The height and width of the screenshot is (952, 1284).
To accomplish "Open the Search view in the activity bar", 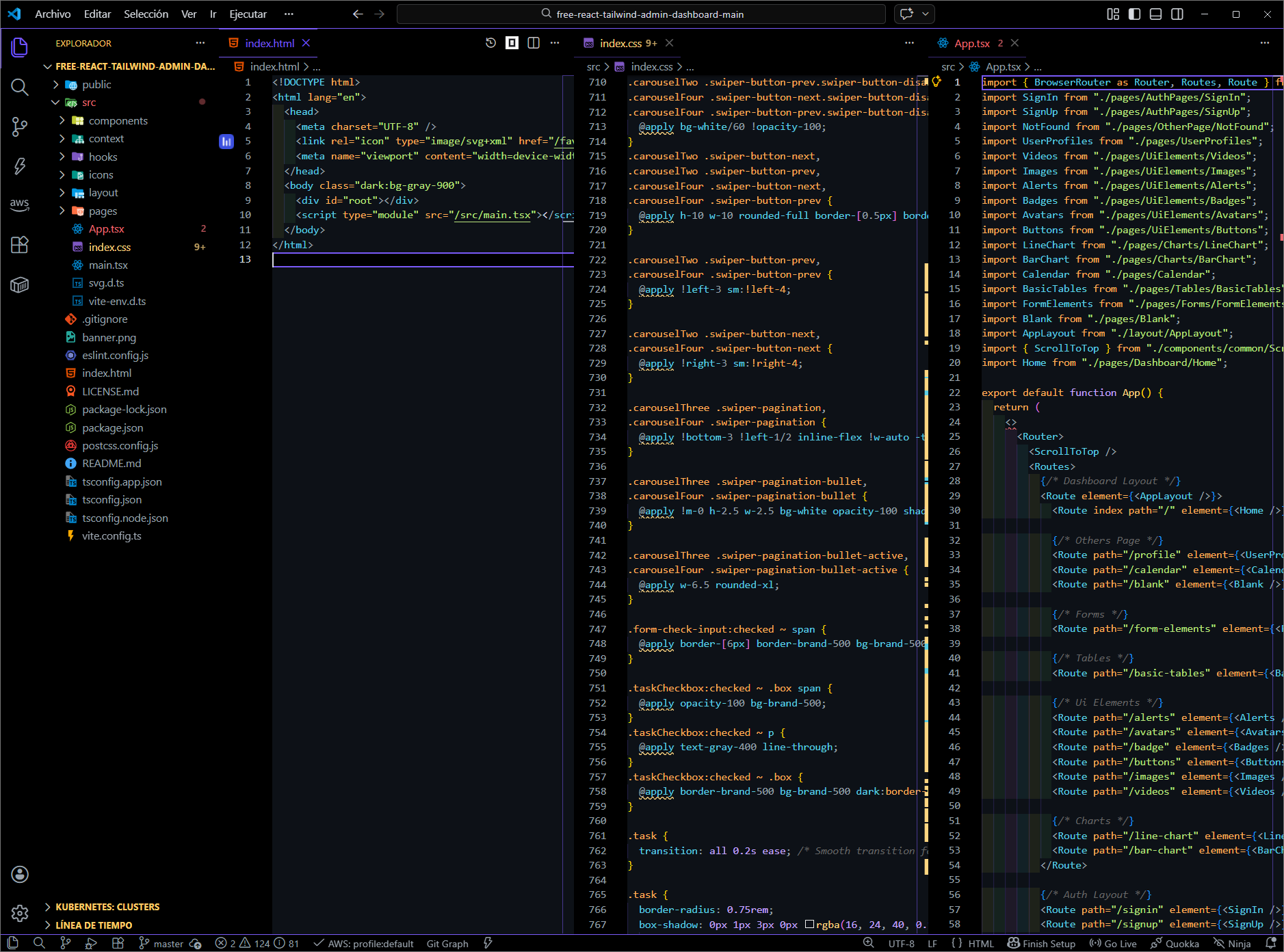I will 20,87.
